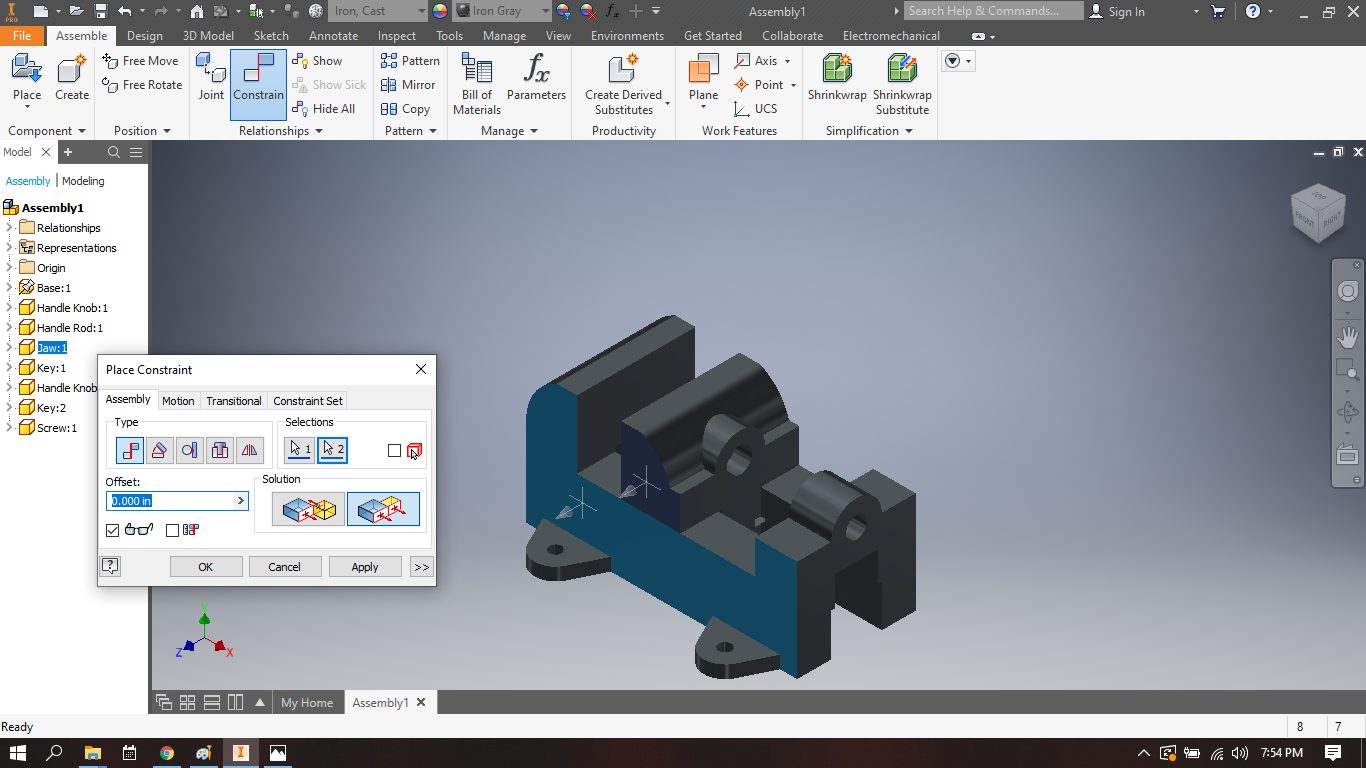Select the Tangent constraint type
This screenshot has width=1366, height=768.
(189, 450)
